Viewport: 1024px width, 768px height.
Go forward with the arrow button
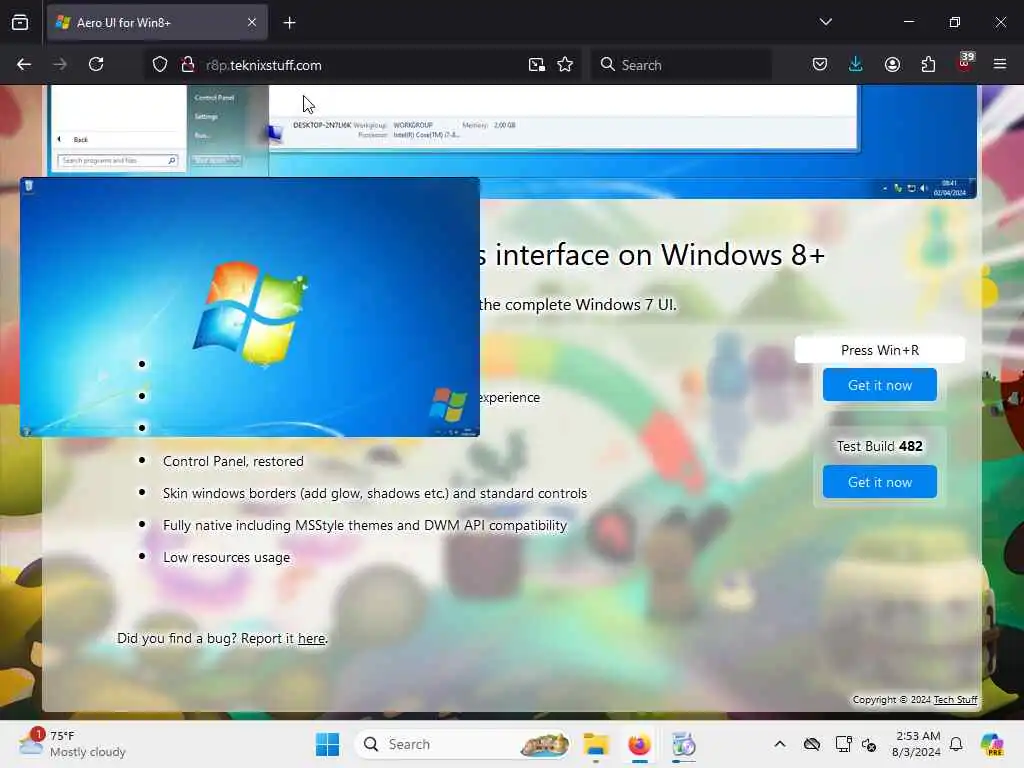60,65
